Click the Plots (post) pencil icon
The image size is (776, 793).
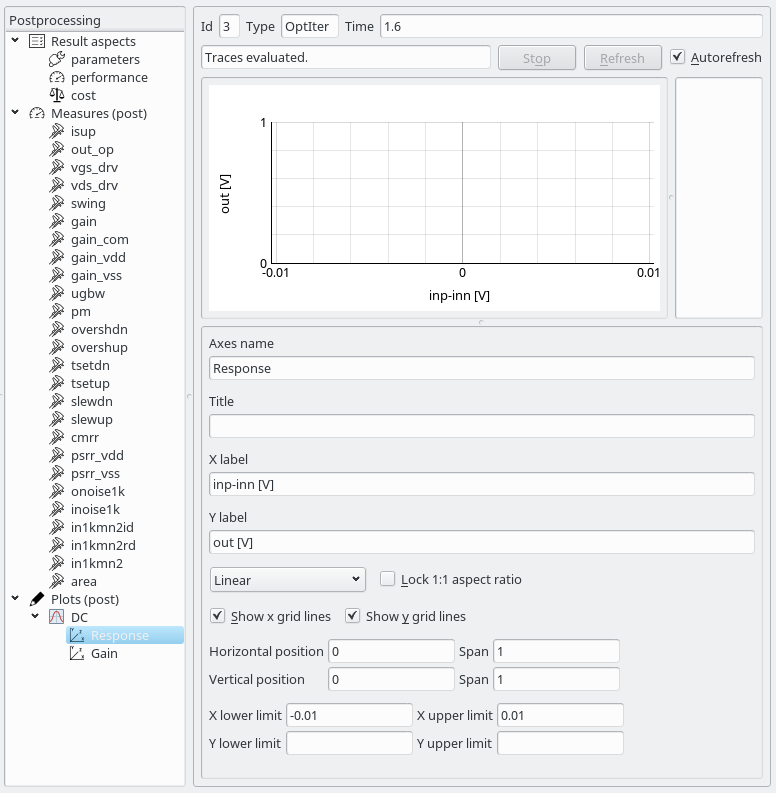[x=37, y=599]
